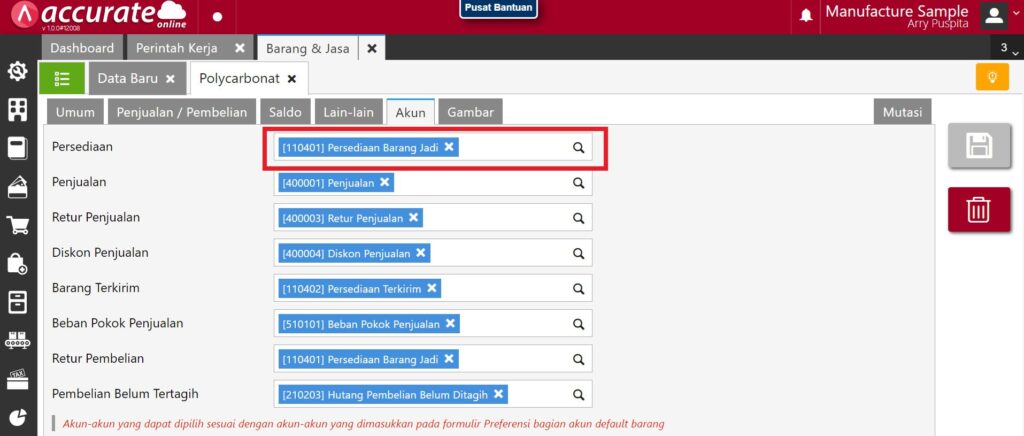Remove the [110402] Persediaan Terkirim tag

pyautogui.click(x=432, y=288)
